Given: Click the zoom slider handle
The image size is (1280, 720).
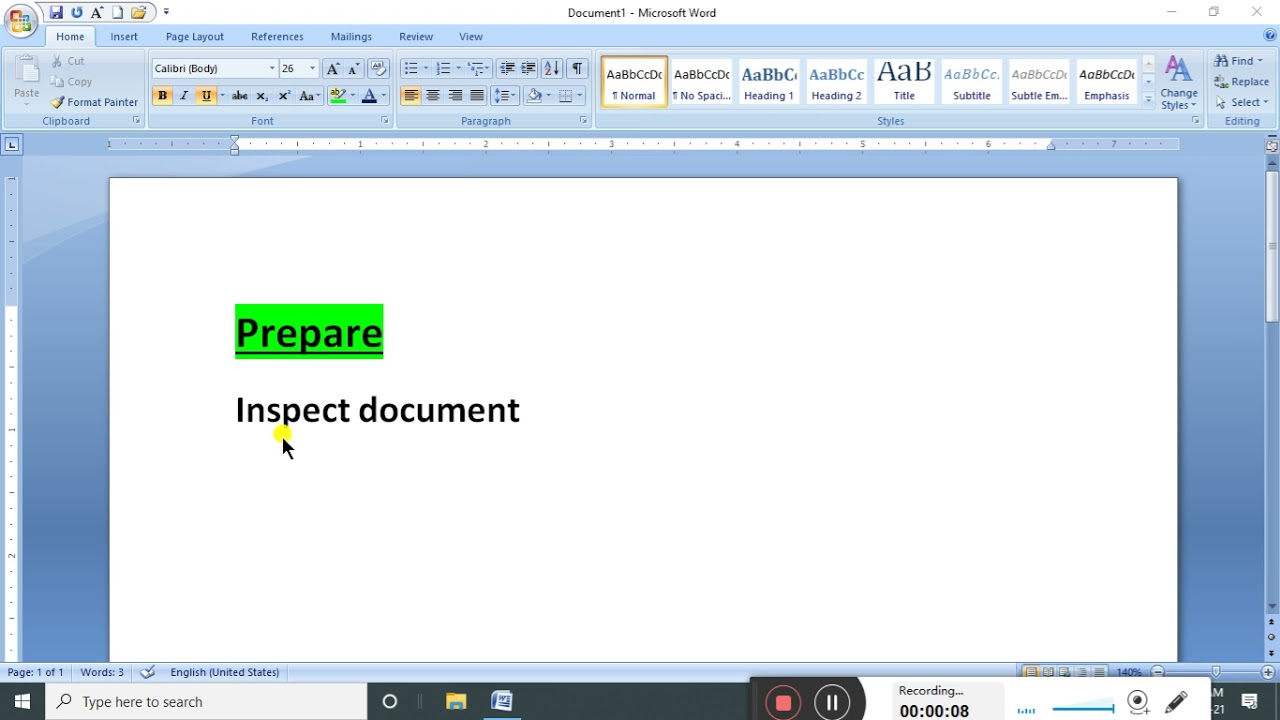Looking at the screenshot, I should click(1216, 672).
